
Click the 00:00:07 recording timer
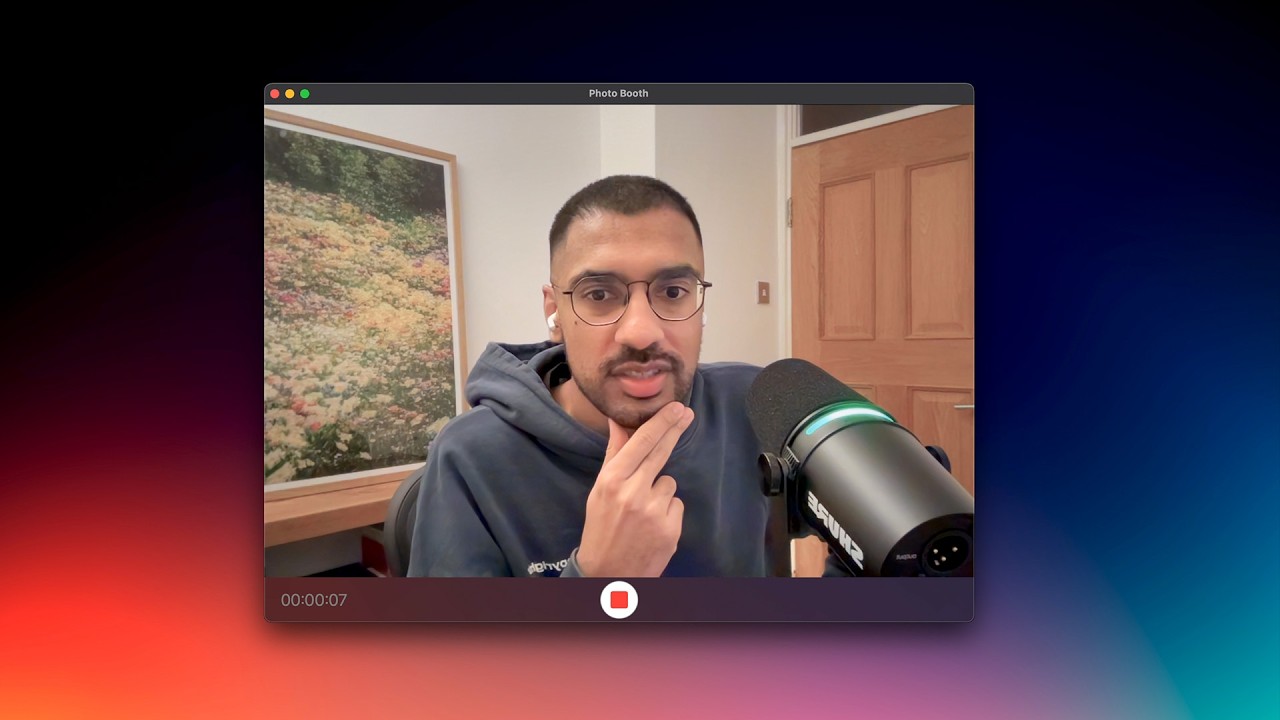[314, 600]
